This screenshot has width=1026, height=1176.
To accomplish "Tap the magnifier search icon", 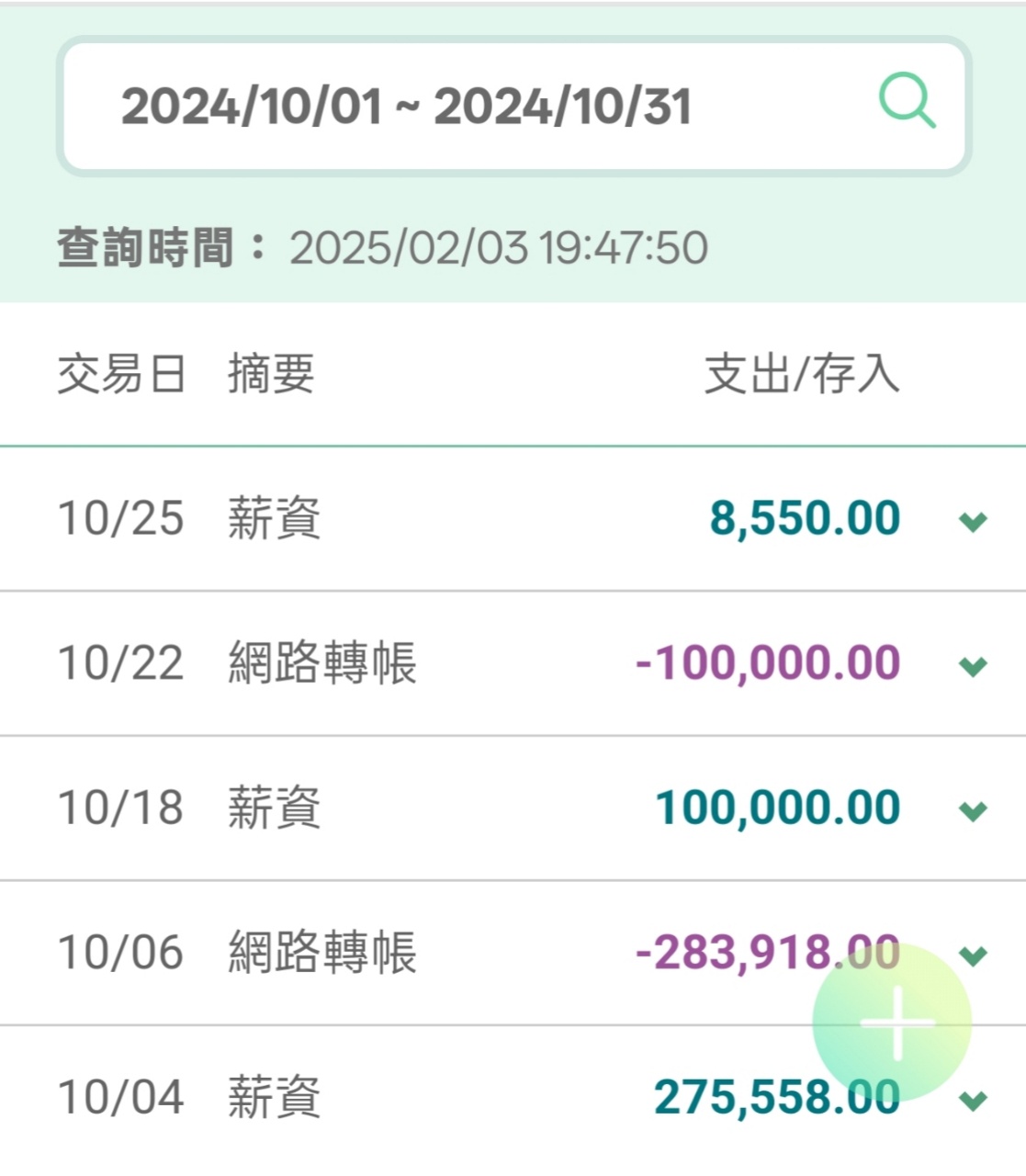I will 907,102.
